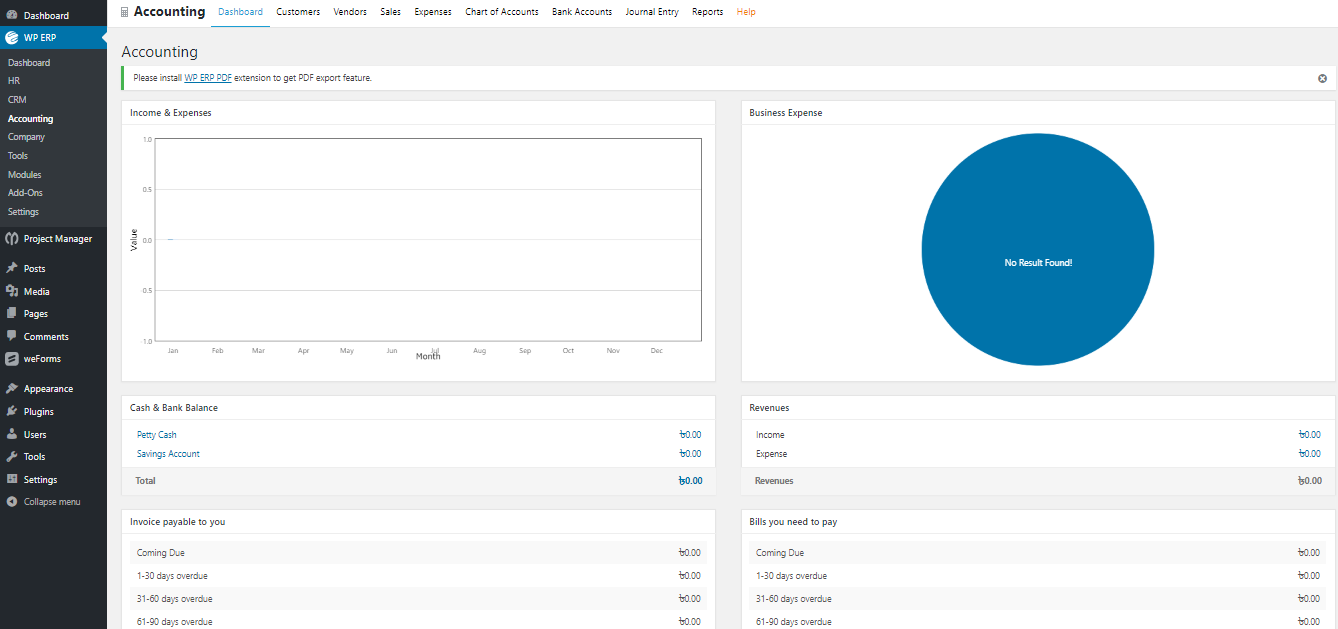The image size is (1338, 629).
Task: Click the Collapse menu label
Action: coord(52,502)
